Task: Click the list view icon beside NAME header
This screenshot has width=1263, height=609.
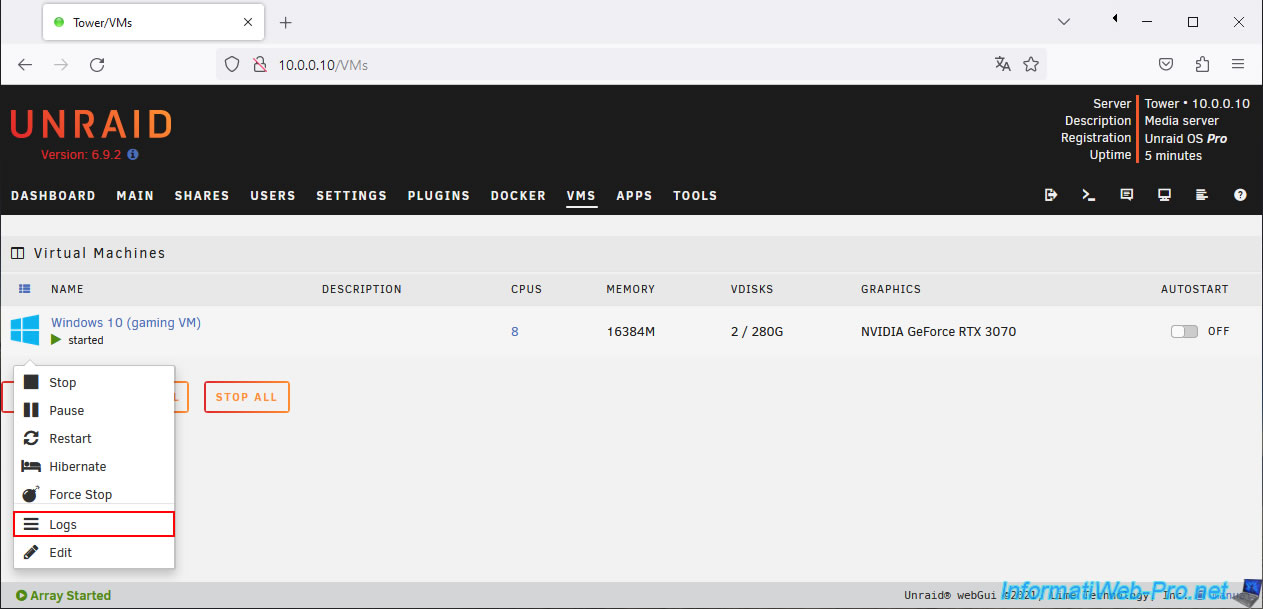Action: (x=25, y=289)
